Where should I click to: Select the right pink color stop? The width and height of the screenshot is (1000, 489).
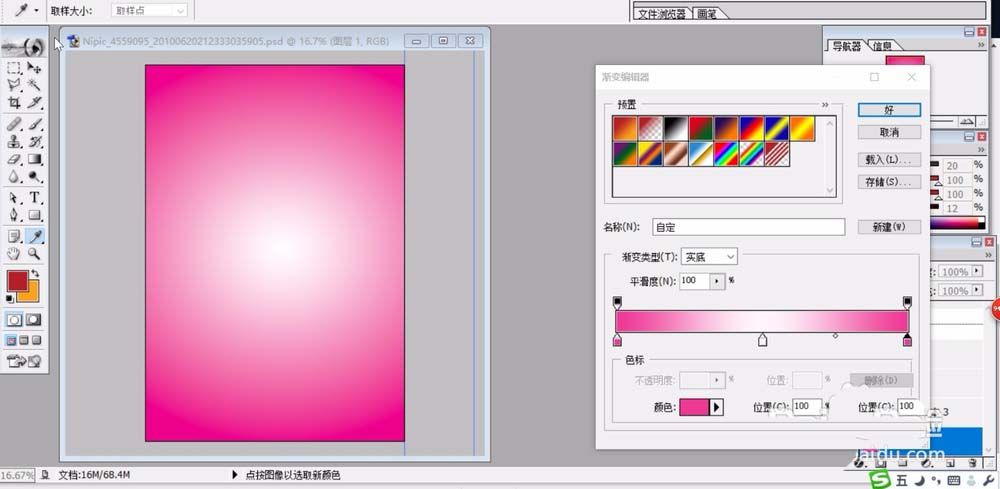point(908,340)
